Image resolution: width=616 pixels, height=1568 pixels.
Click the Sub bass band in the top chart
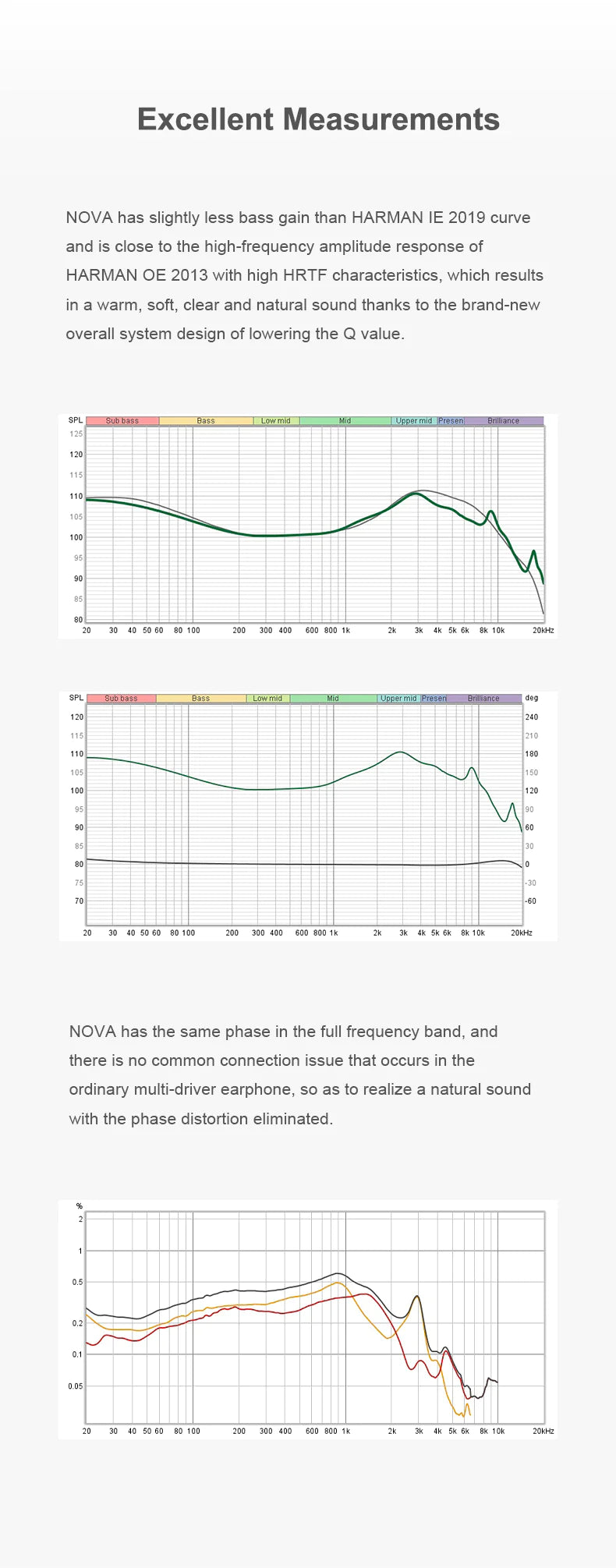tap(122, 421)
